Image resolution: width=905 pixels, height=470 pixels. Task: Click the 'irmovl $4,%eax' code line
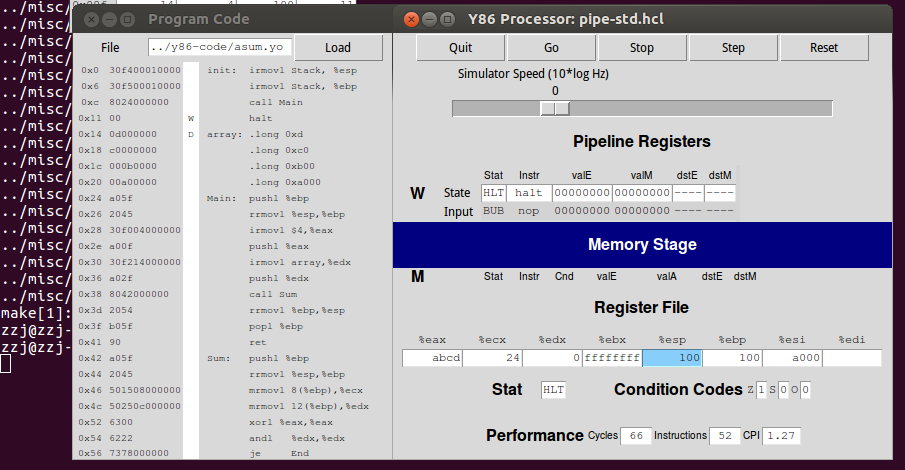click(290, 230)
